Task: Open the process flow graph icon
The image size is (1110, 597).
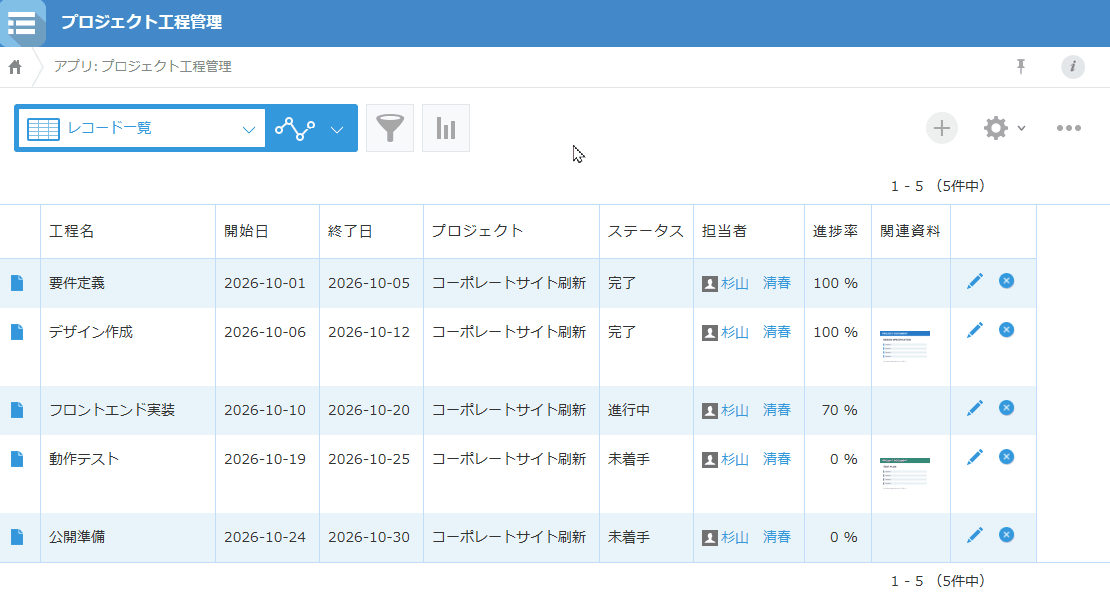Action: (295, 129)
